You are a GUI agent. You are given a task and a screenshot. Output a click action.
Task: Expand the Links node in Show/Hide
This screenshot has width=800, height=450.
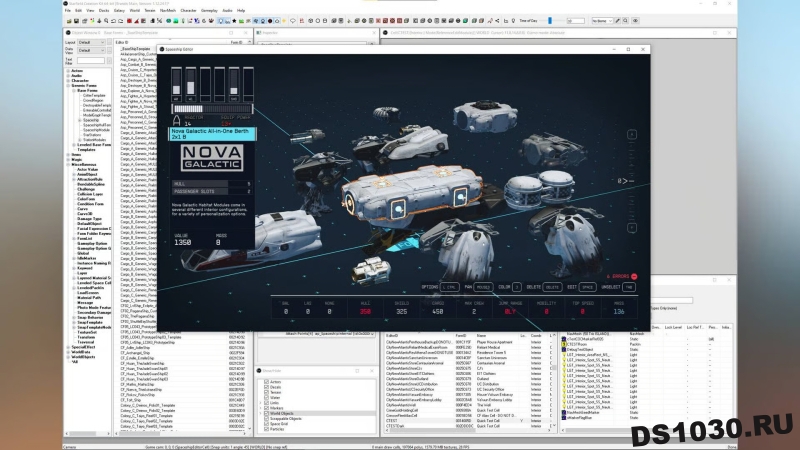pyautogui.click(x=260, y=403)
